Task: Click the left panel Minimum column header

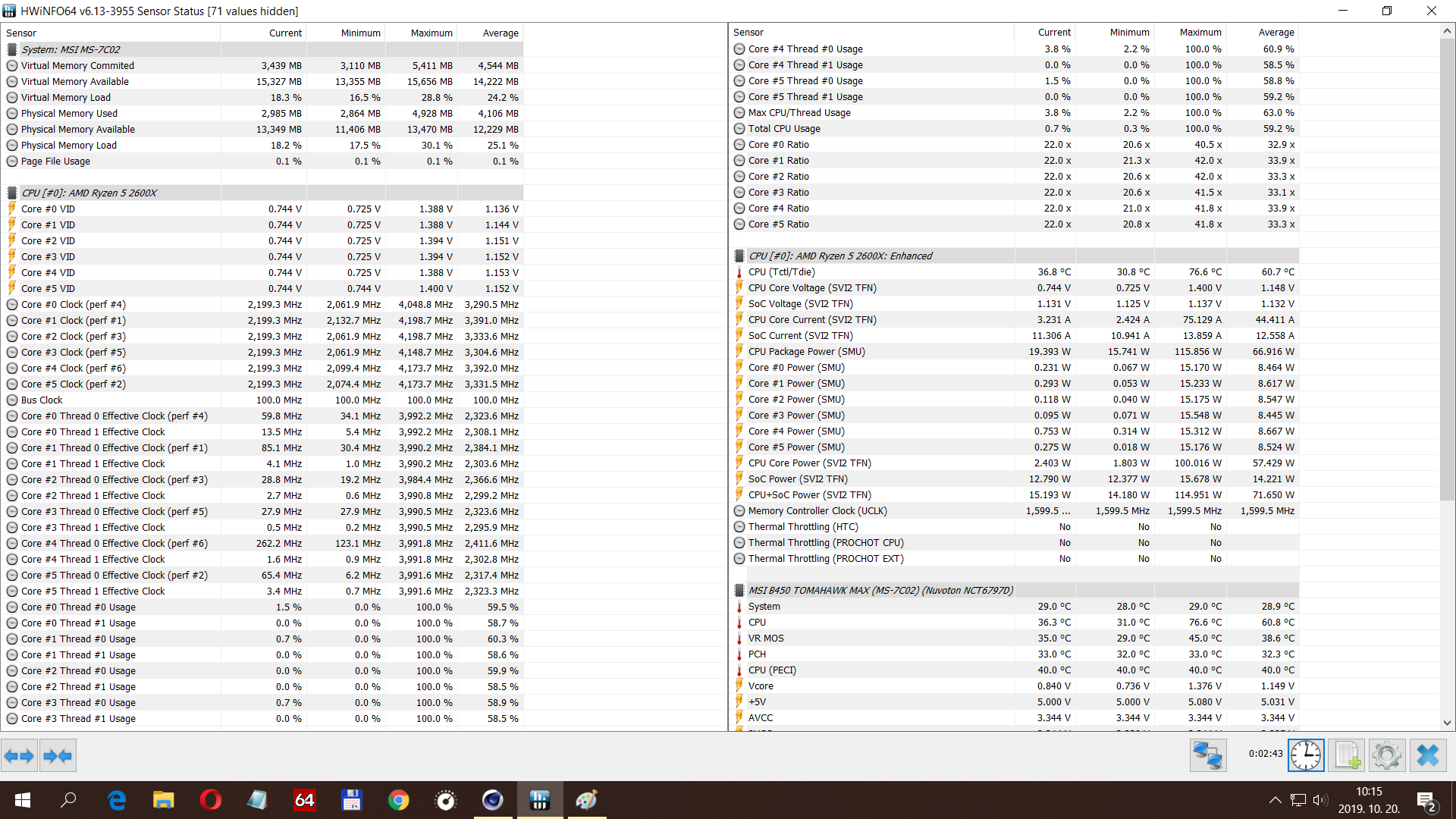Action: coord(346,33)
